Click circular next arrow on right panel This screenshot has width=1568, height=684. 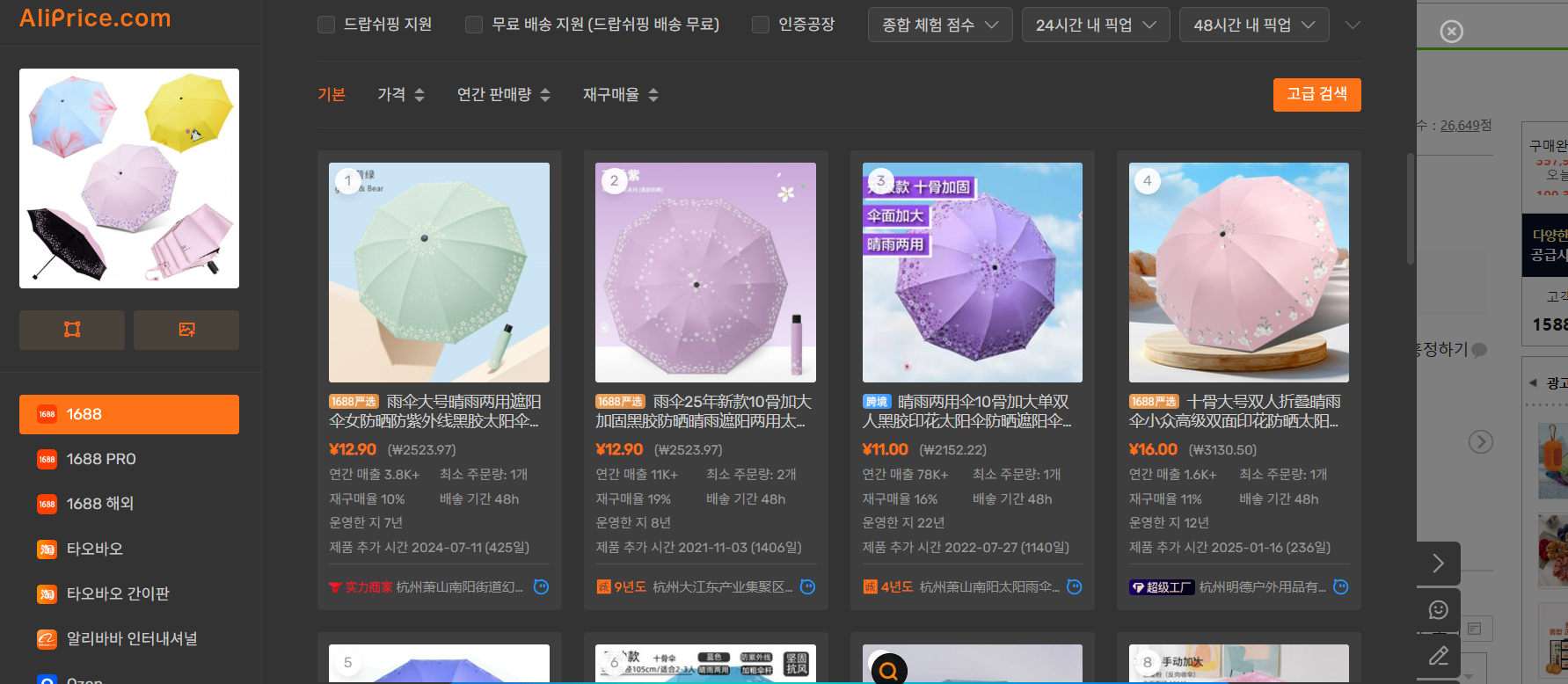tap(1481, 441)
